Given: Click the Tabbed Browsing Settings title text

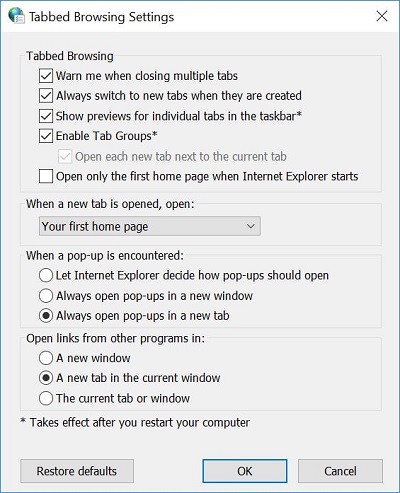Looking at the screenshot, I should point(101,17).
